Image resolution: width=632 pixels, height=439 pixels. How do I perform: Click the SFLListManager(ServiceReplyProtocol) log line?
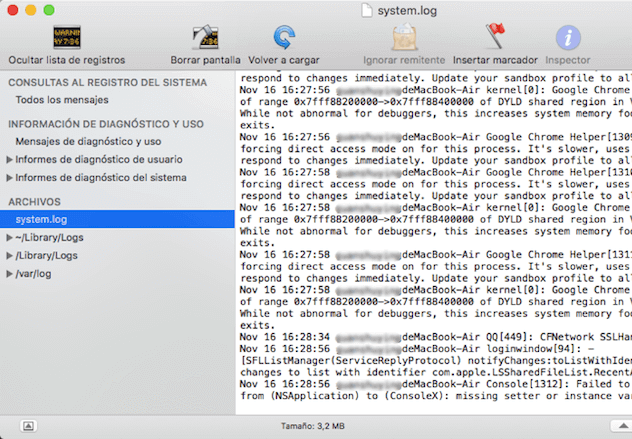click(x=436, y=360)
